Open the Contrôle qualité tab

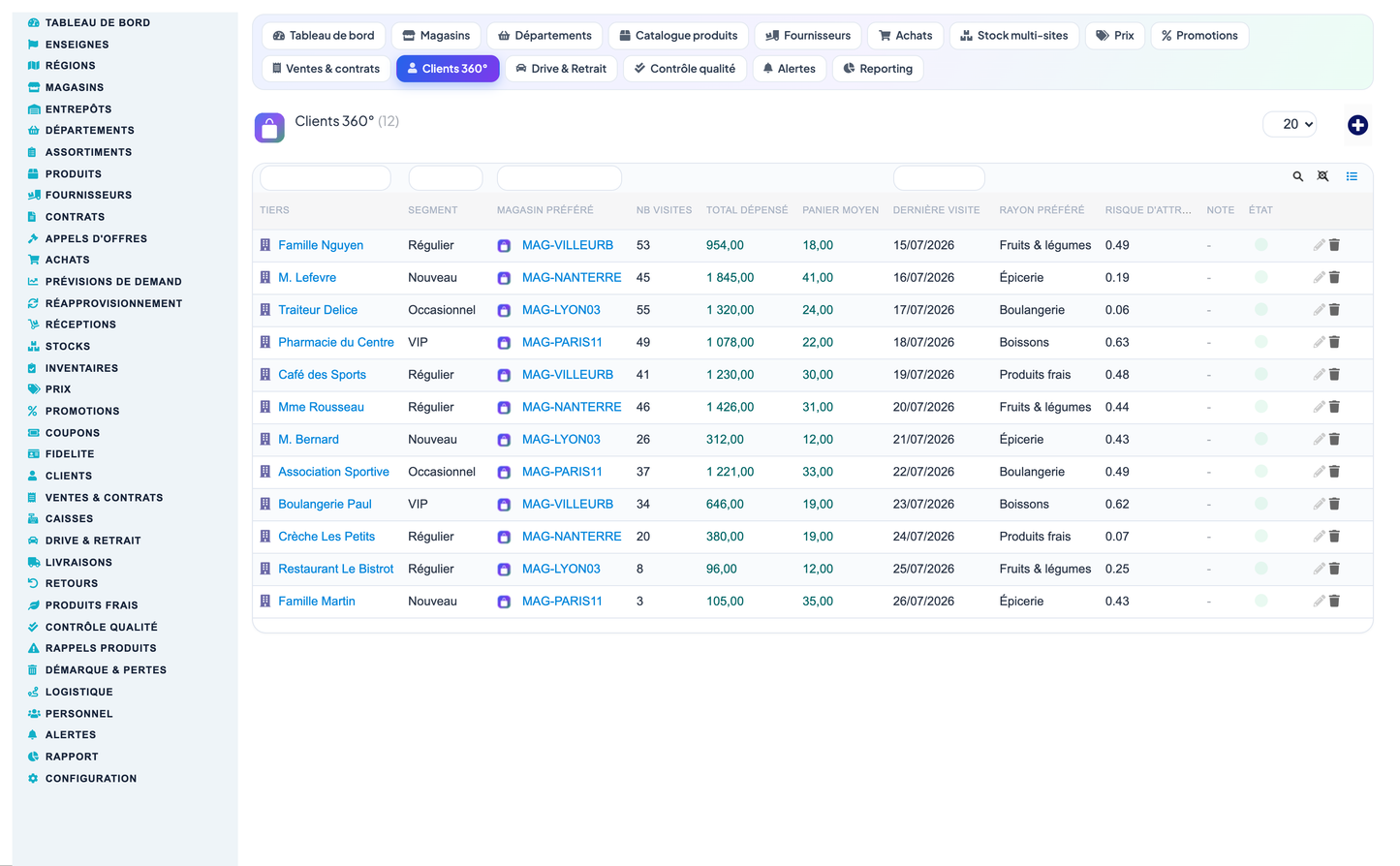coord(685,69)
